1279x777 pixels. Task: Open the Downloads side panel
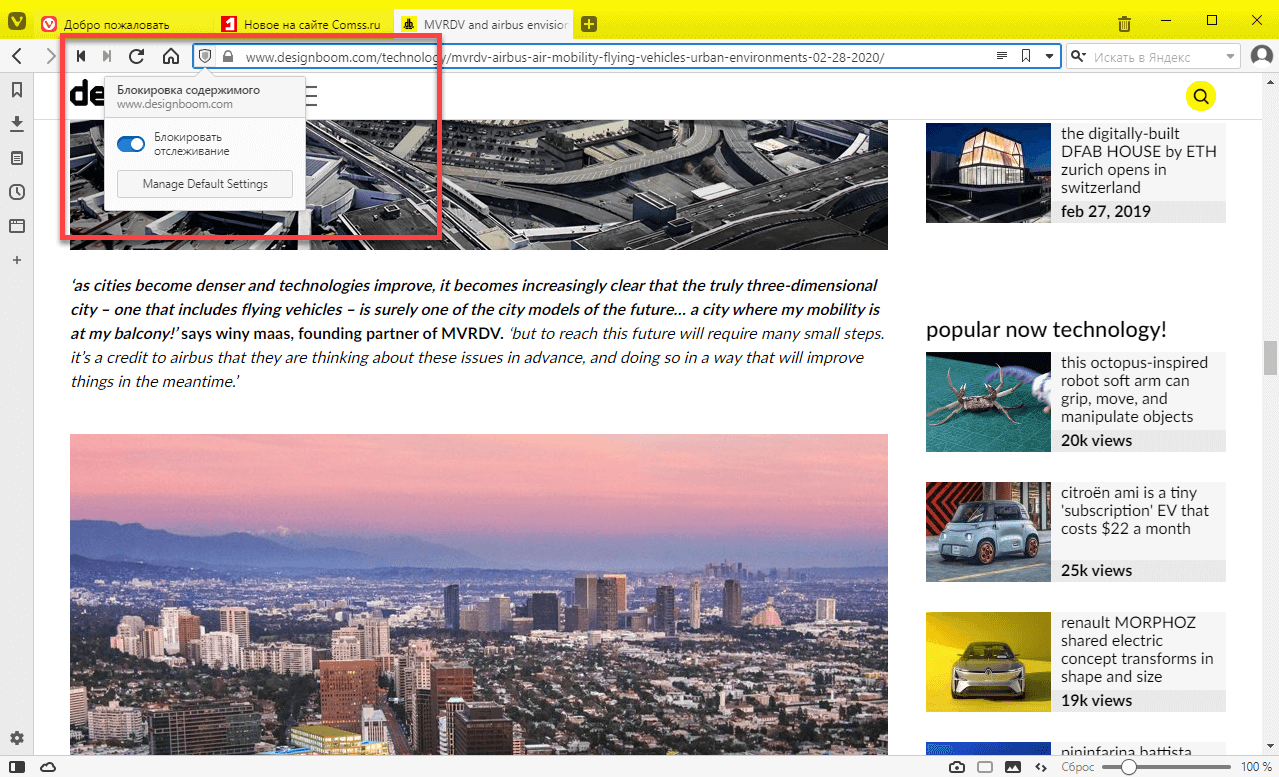pos(17,124)
